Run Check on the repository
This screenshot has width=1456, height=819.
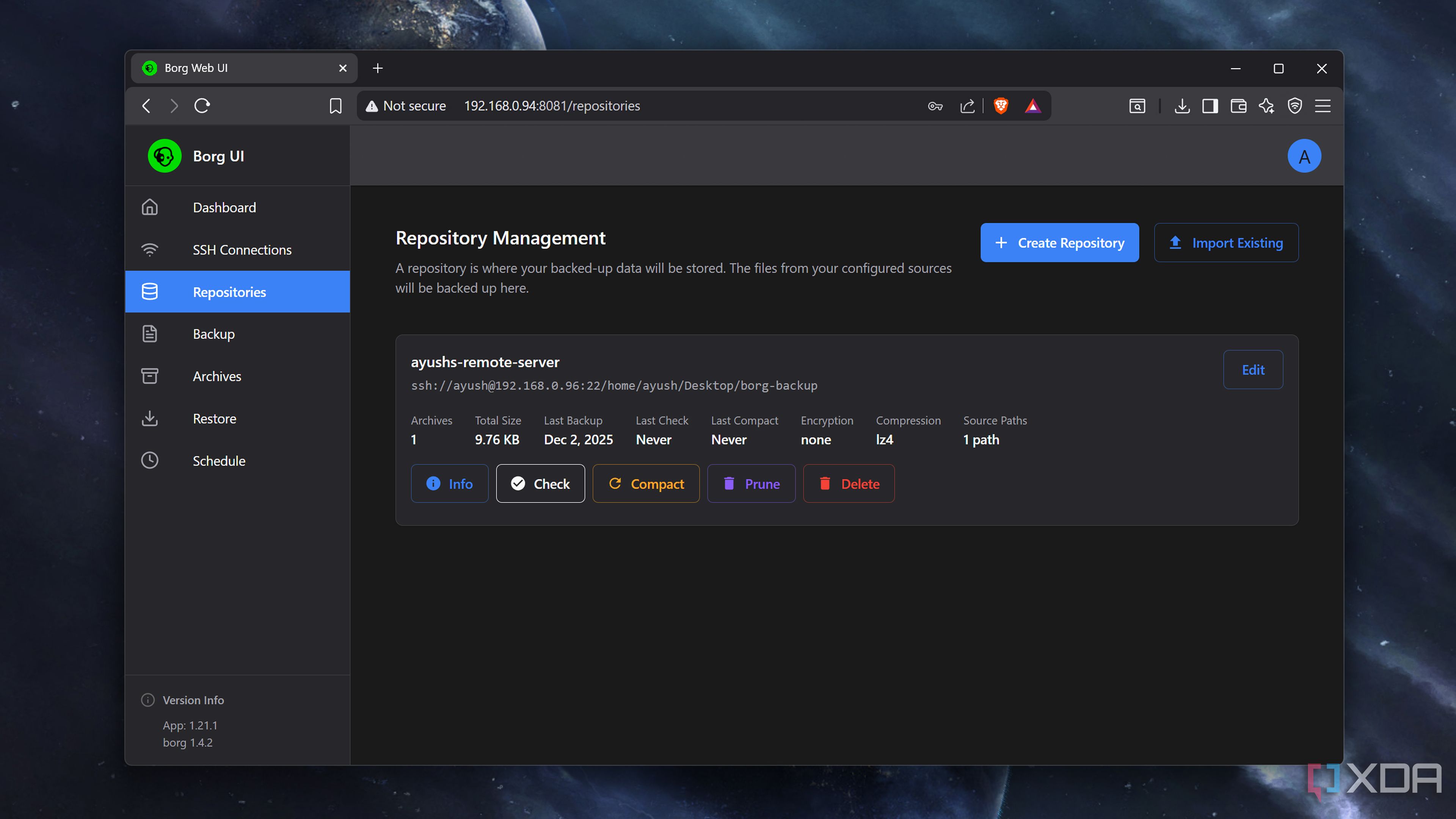(540, 484)
